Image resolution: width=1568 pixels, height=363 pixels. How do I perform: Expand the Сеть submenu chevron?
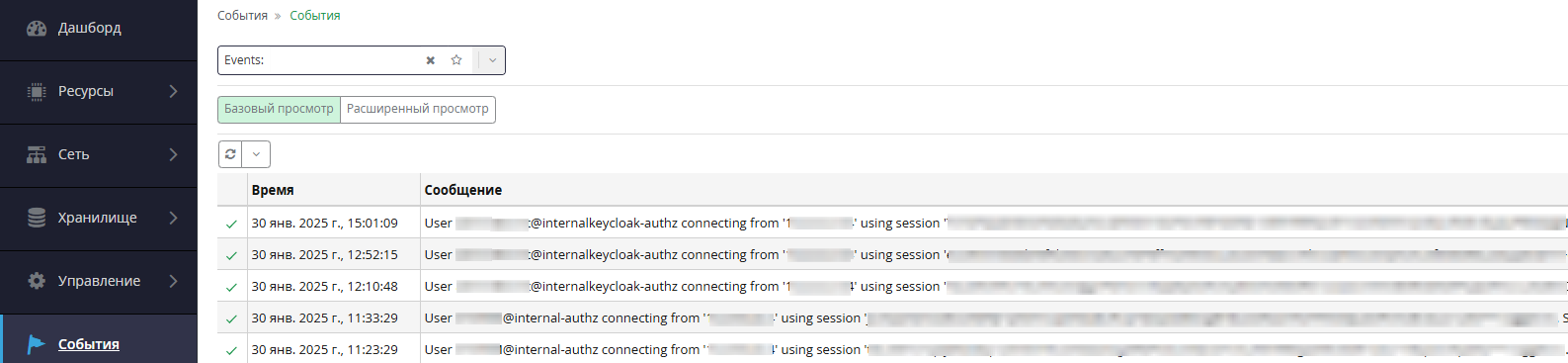[x=173, y=154]
